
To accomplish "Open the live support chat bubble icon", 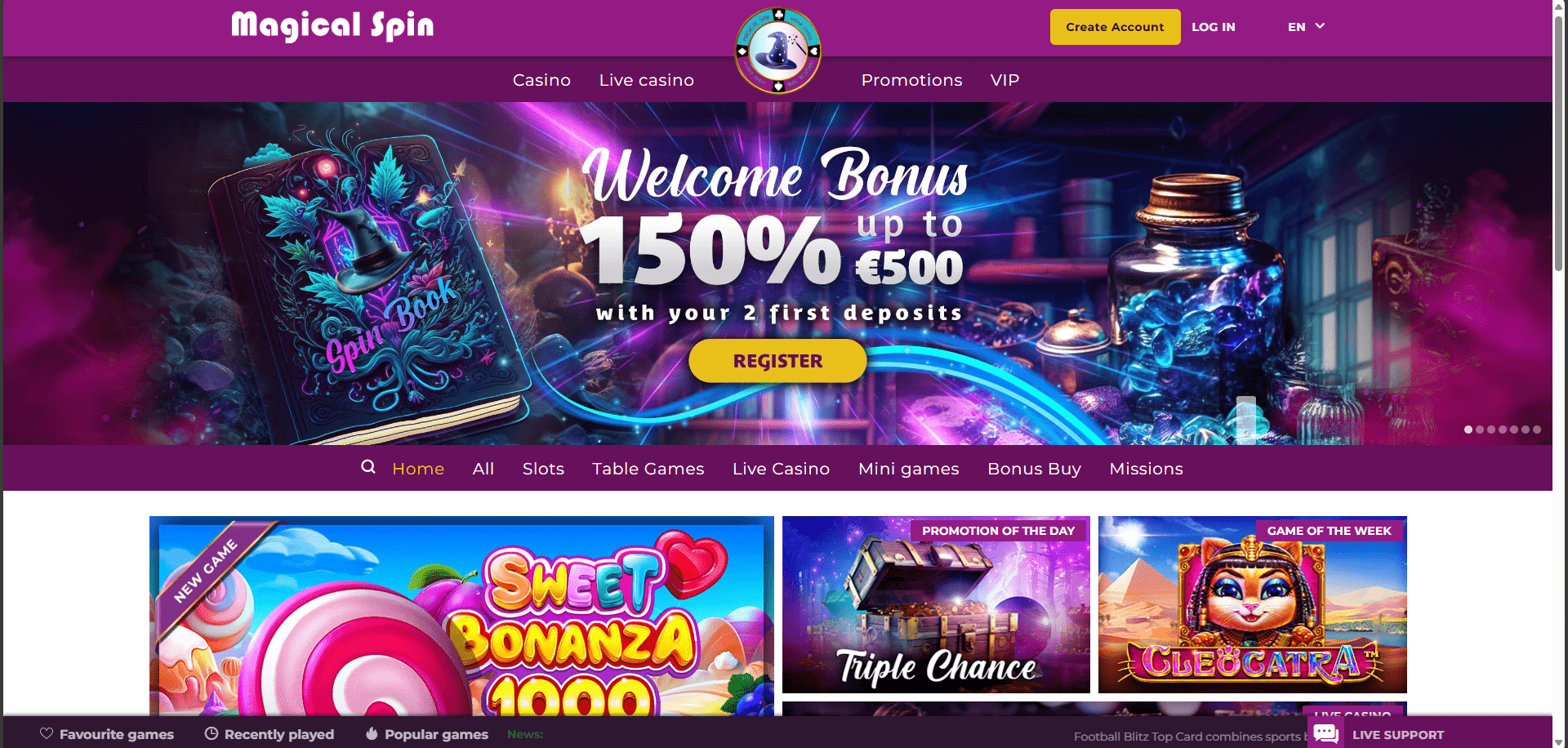I will tap(1325, 733).
